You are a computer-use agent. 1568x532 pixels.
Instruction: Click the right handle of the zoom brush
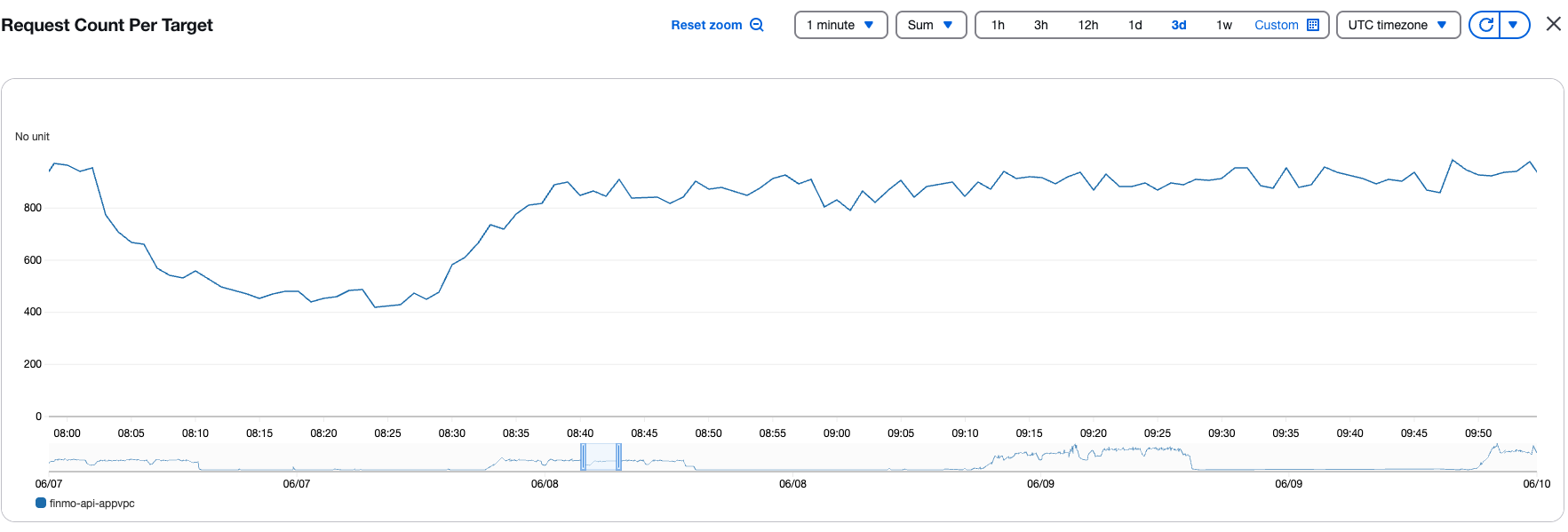pos(618,457)
